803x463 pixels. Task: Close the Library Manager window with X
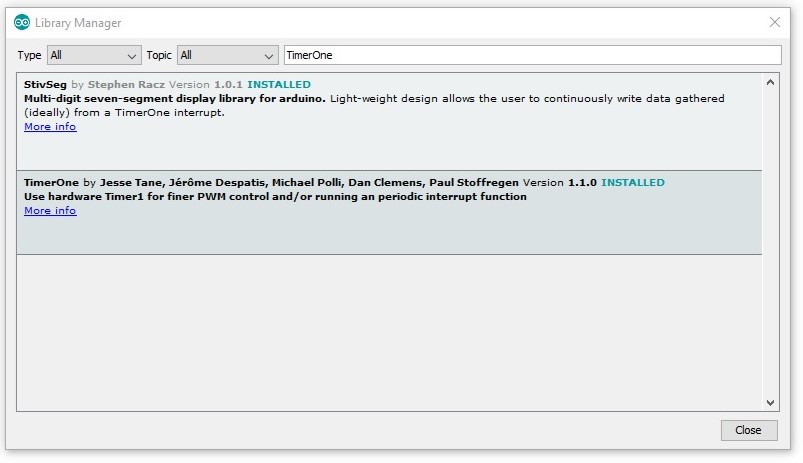(774, 22)
